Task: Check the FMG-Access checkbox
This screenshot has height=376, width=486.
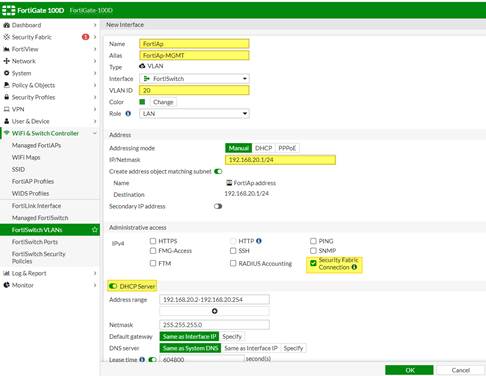Action: click(153, 250)
